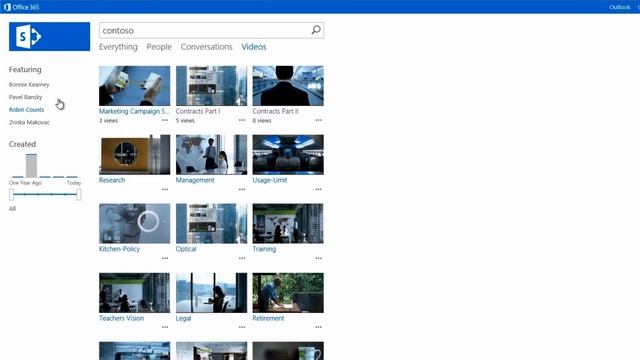Switch to the Everything tab
This screenshot has height=360, width=640.
118,47
